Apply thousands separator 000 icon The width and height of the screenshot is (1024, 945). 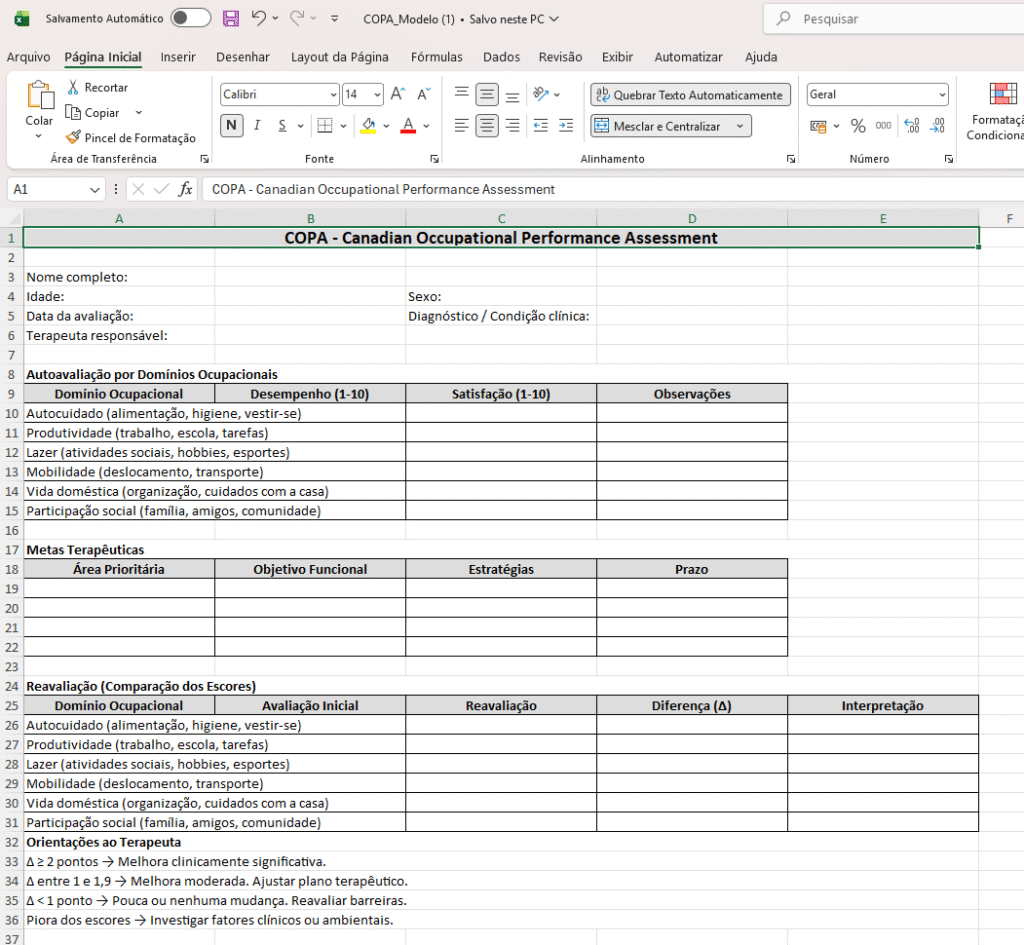pos(884,126)
